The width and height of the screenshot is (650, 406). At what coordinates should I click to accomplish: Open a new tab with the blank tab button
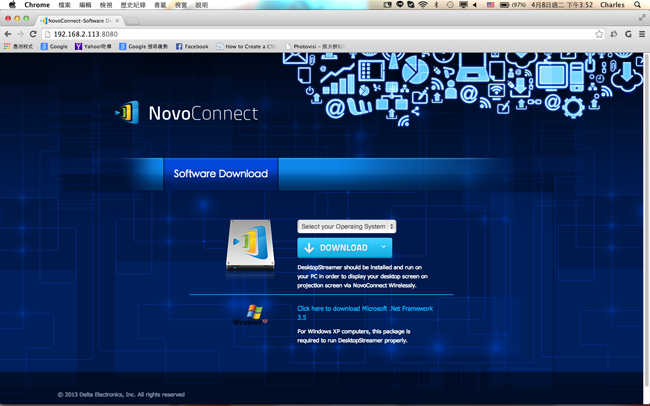click(x=132, y=21)
